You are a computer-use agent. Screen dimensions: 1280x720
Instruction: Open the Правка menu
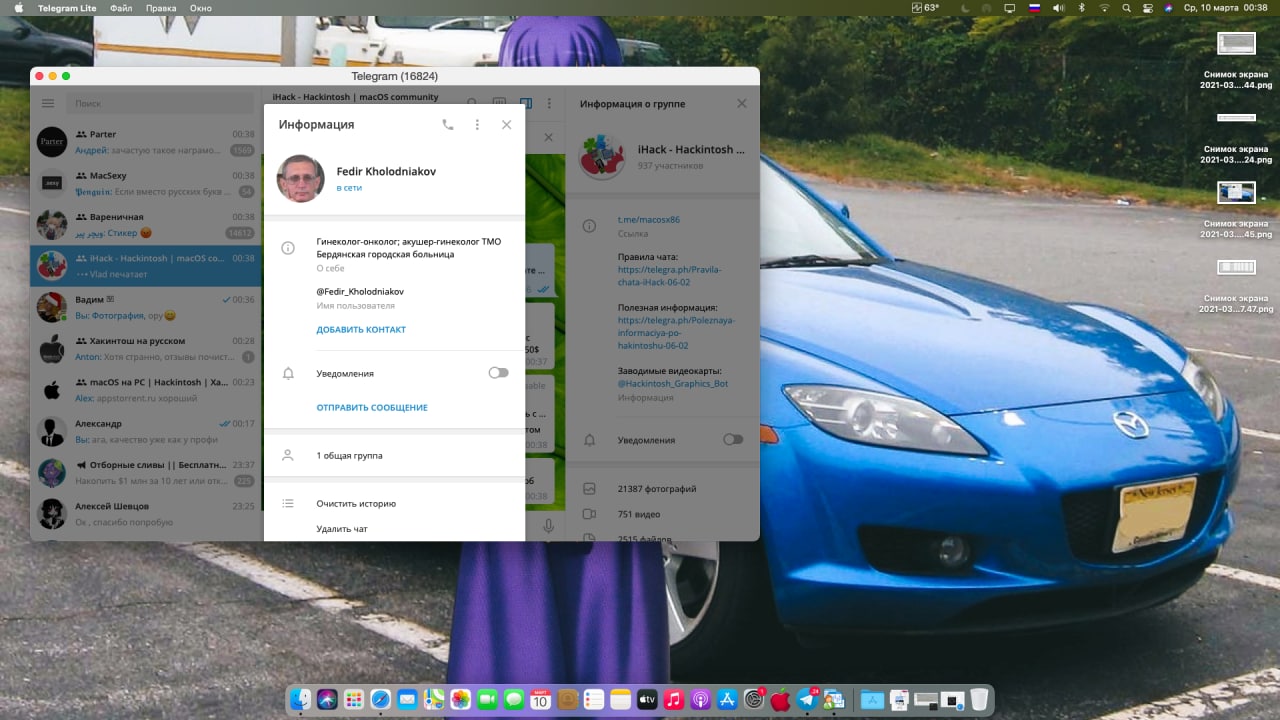coord(161,8)
